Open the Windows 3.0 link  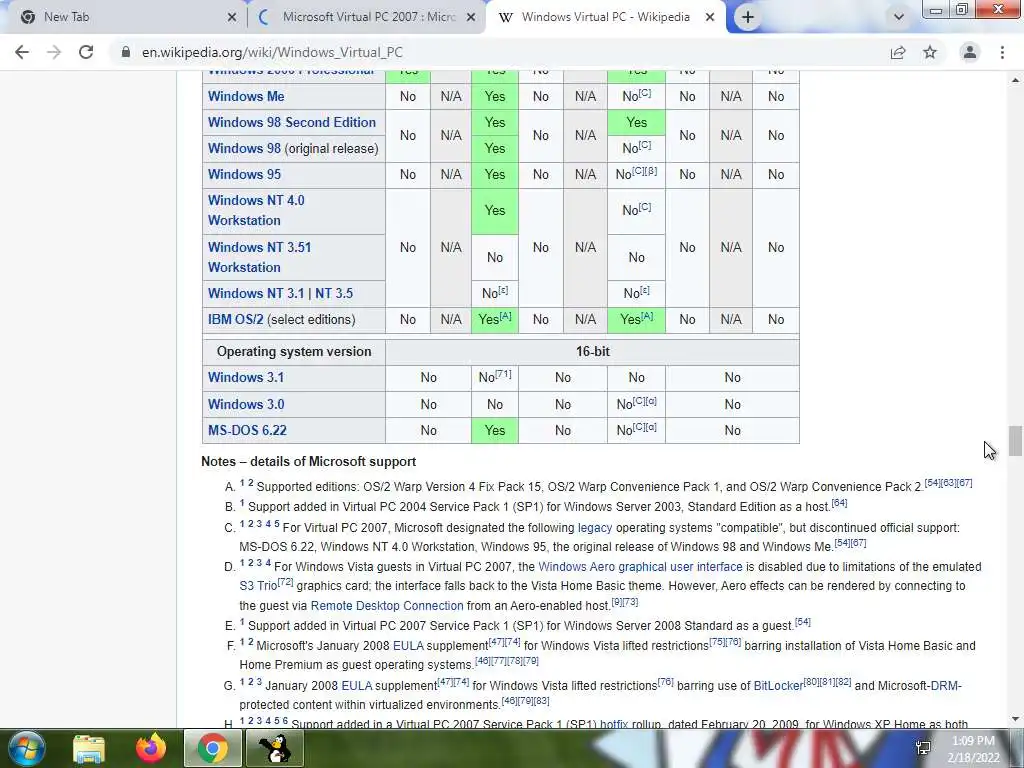(x=246, y=404)
